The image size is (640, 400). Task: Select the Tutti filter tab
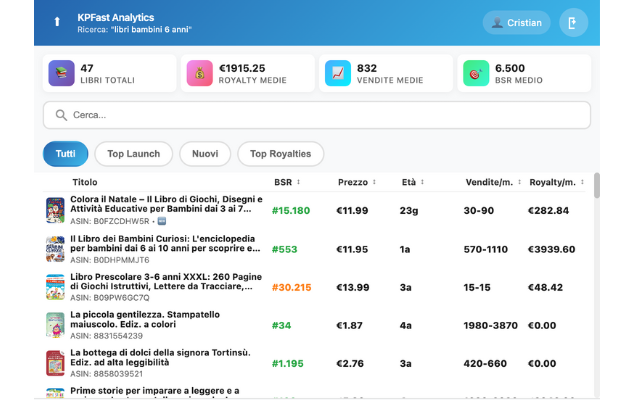click(65, 154)
